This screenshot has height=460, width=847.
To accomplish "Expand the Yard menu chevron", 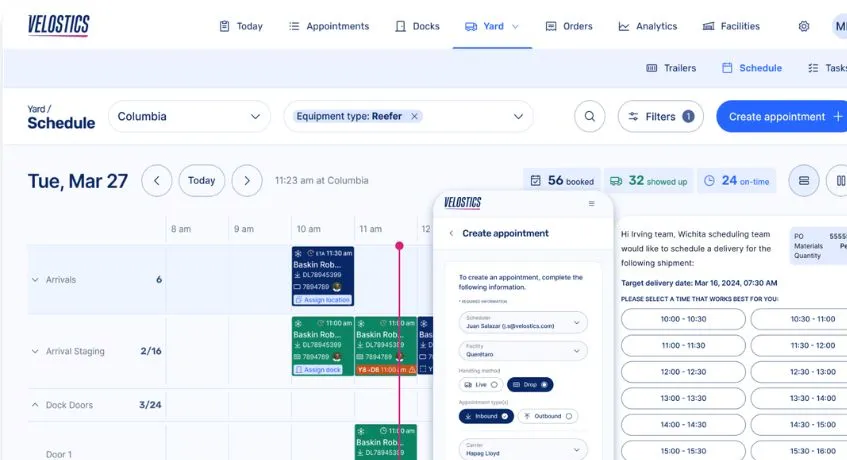I will pyautogui.click(x=515, y=26).
